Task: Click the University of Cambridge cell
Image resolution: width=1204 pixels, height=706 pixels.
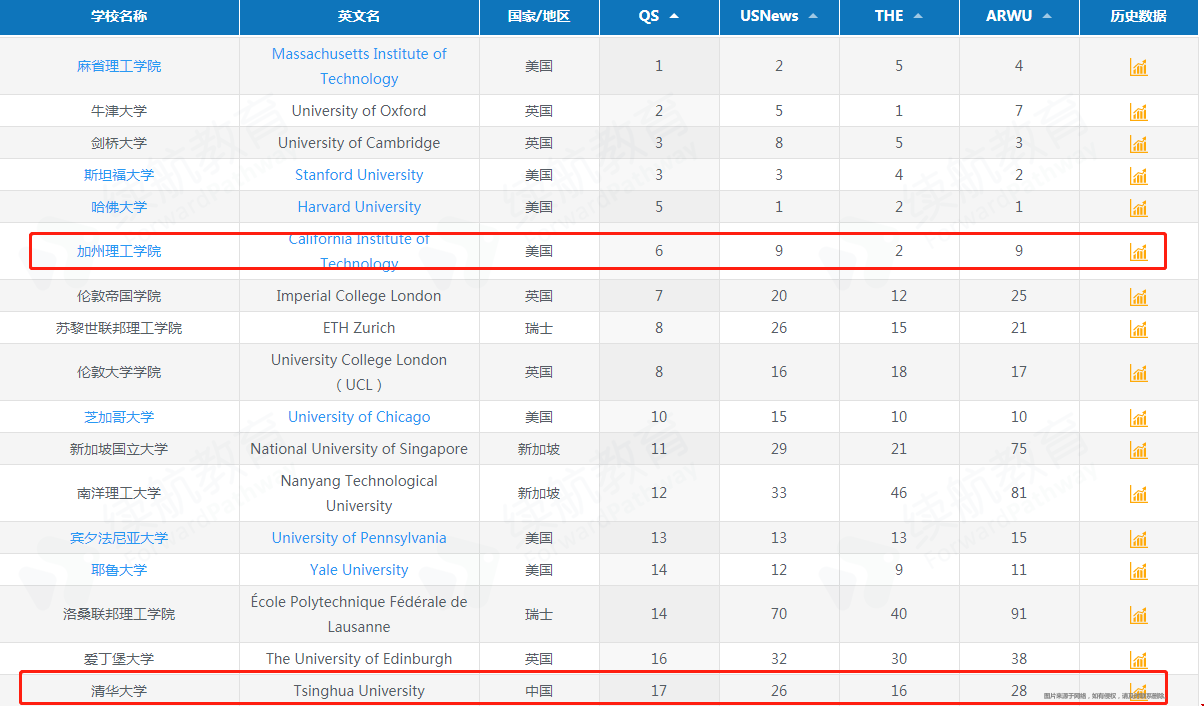Action: click(359, 143)
